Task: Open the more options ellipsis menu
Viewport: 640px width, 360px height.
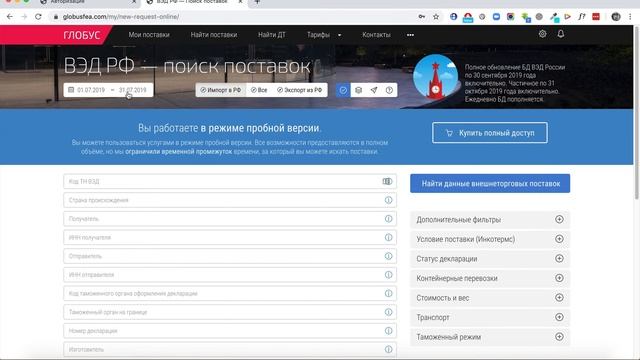Action: click(410, 35)
